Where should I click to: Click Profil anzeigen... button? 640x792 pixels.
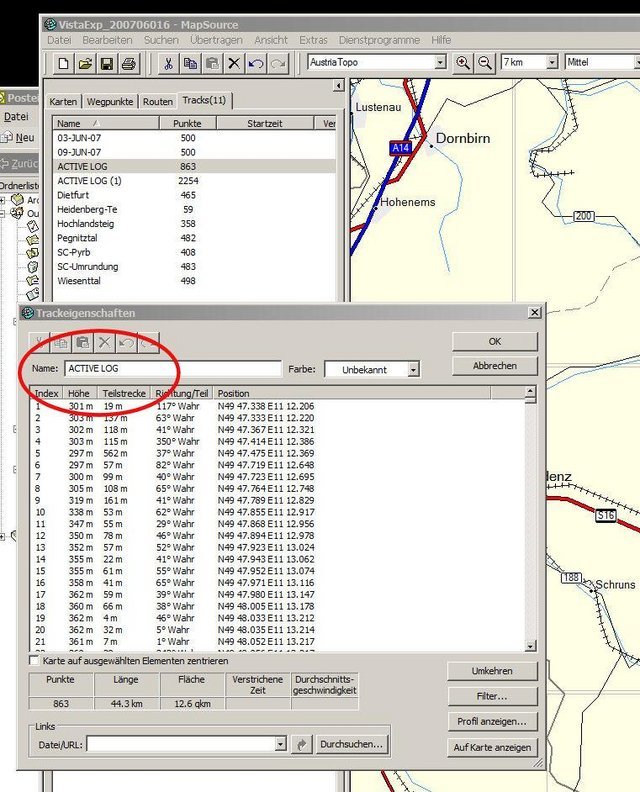pyautogui.click(x=492, y=721)
